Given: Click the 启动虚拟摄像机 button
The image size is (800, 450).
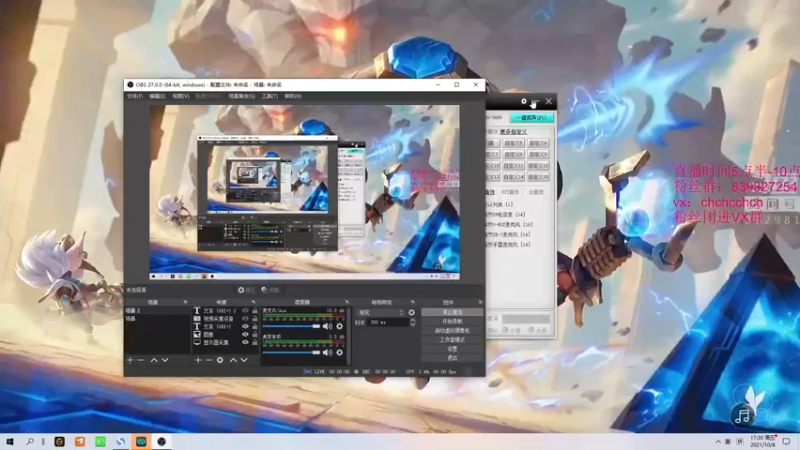Looking at the screenshot, I should [452, 331].
